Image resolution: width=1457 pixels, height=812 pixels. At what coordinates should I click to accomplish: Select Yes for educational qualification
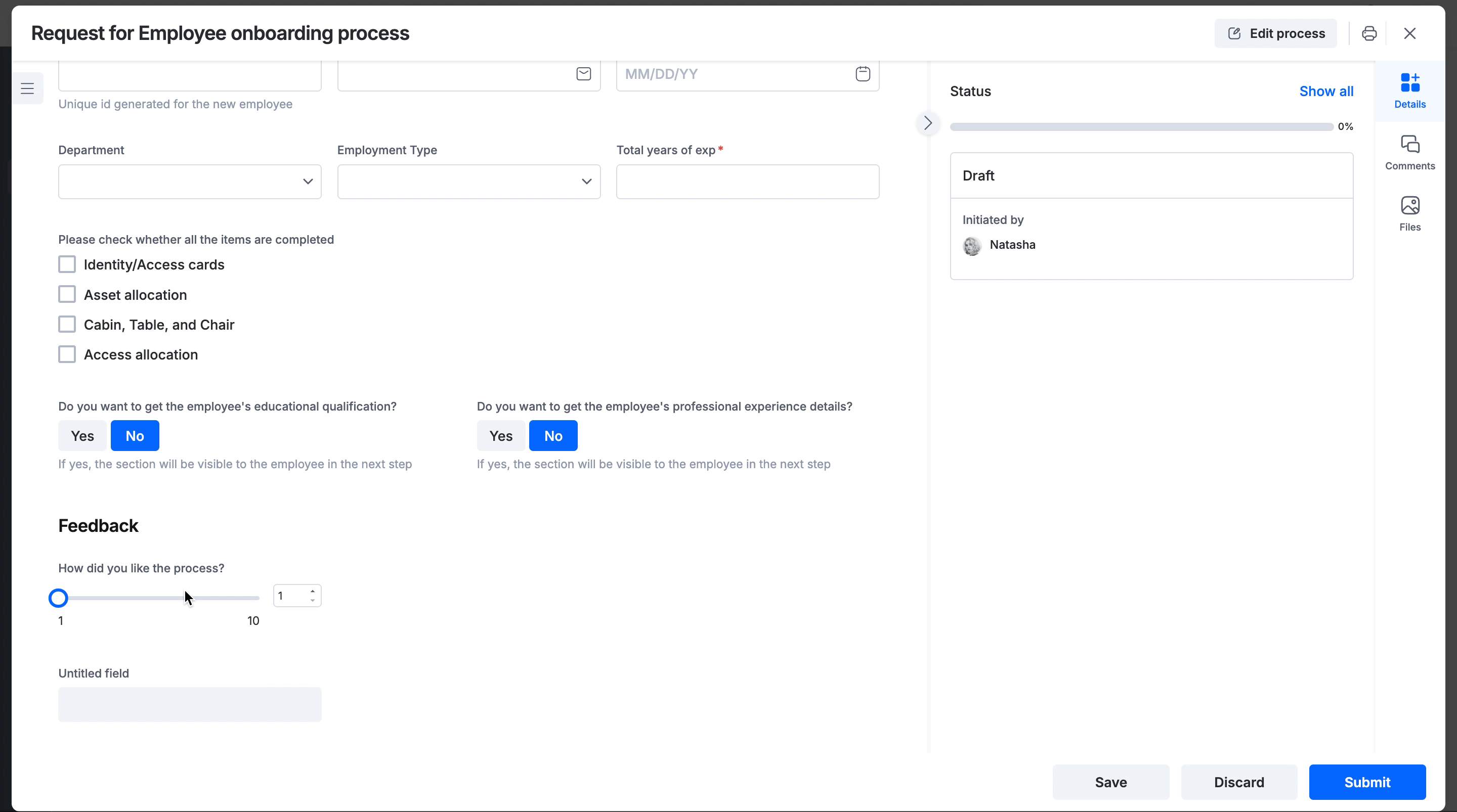(82, 435)
